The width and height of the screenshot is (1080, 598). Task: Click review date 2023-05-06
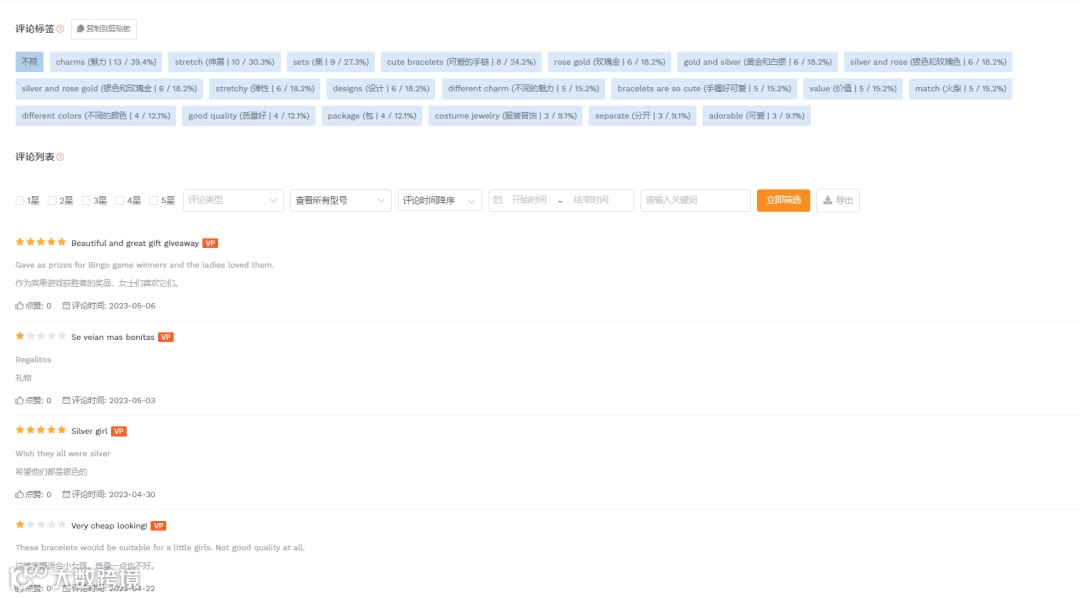point(132,306)
